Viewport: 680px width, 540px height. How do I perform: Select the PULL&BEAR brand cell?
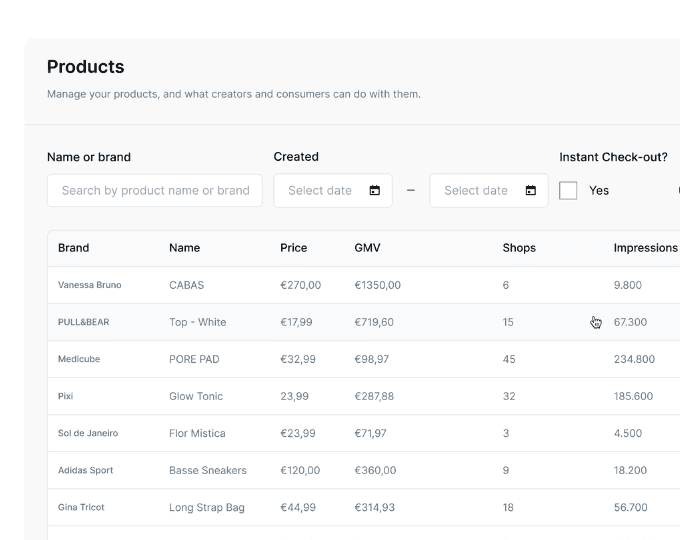pyautogui.click(x=84, y=322)
